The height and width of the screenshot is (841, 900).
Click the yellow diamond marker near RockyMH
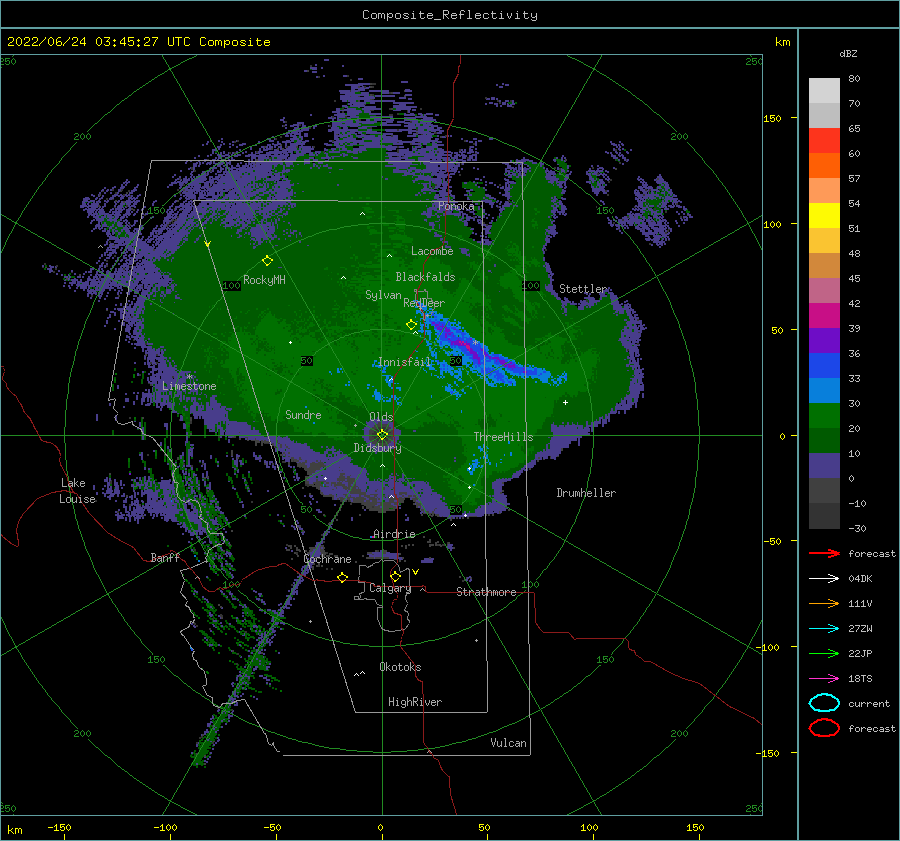267,261
